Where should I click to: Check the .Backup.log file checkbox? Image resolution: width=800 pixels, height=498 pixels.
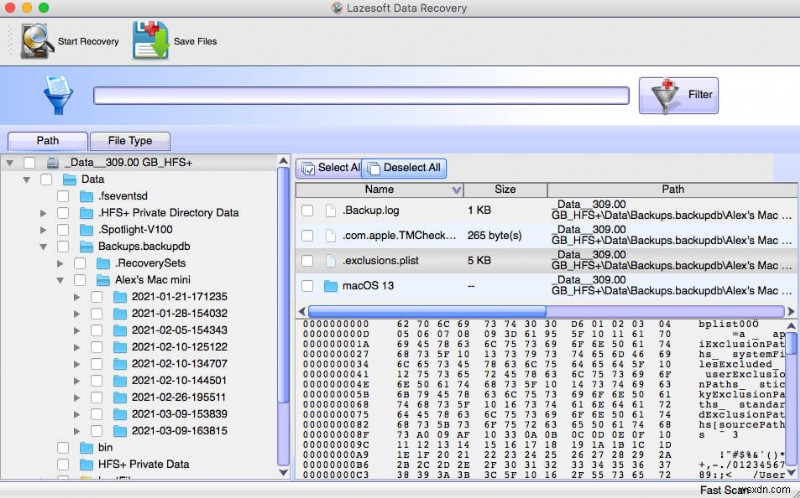[307, 210]
